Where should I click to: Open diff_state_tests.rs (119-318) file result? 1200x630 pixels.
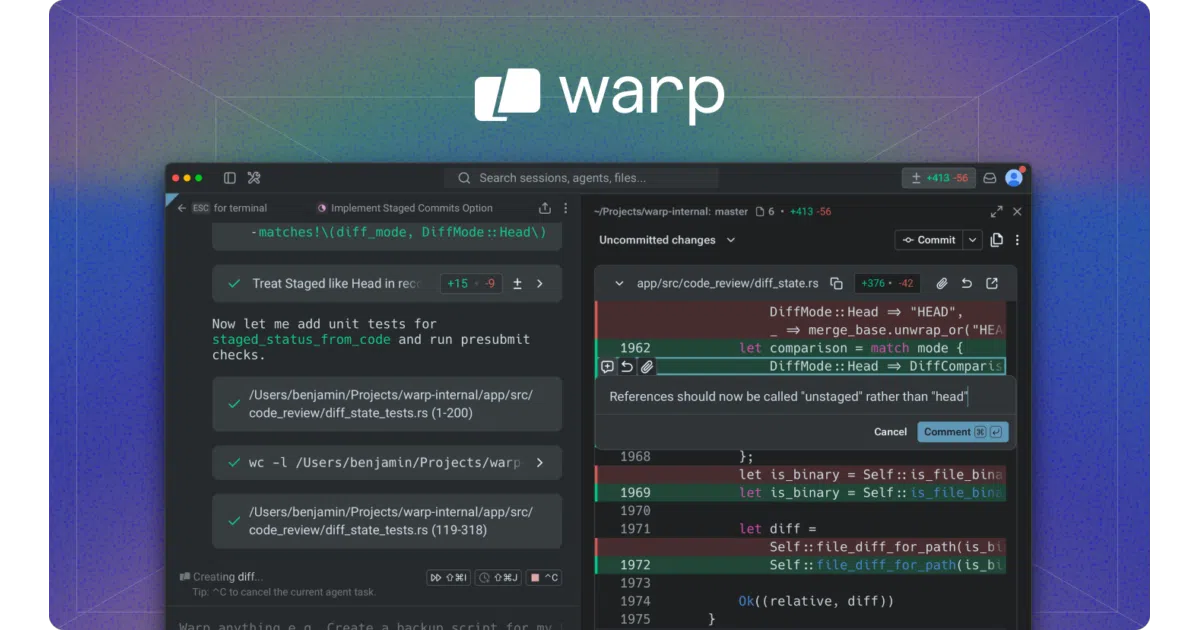click(x=387, y=521)
